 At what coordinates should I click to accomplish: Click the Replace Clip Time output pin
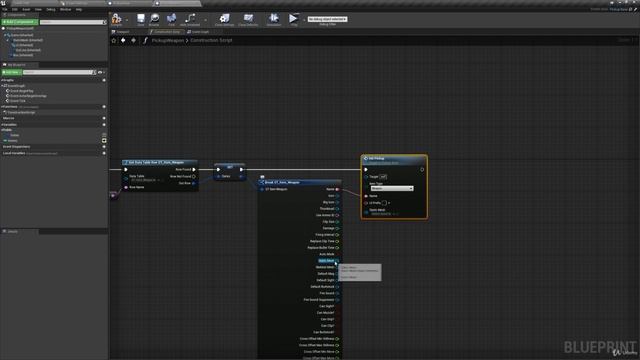[337, 242]
